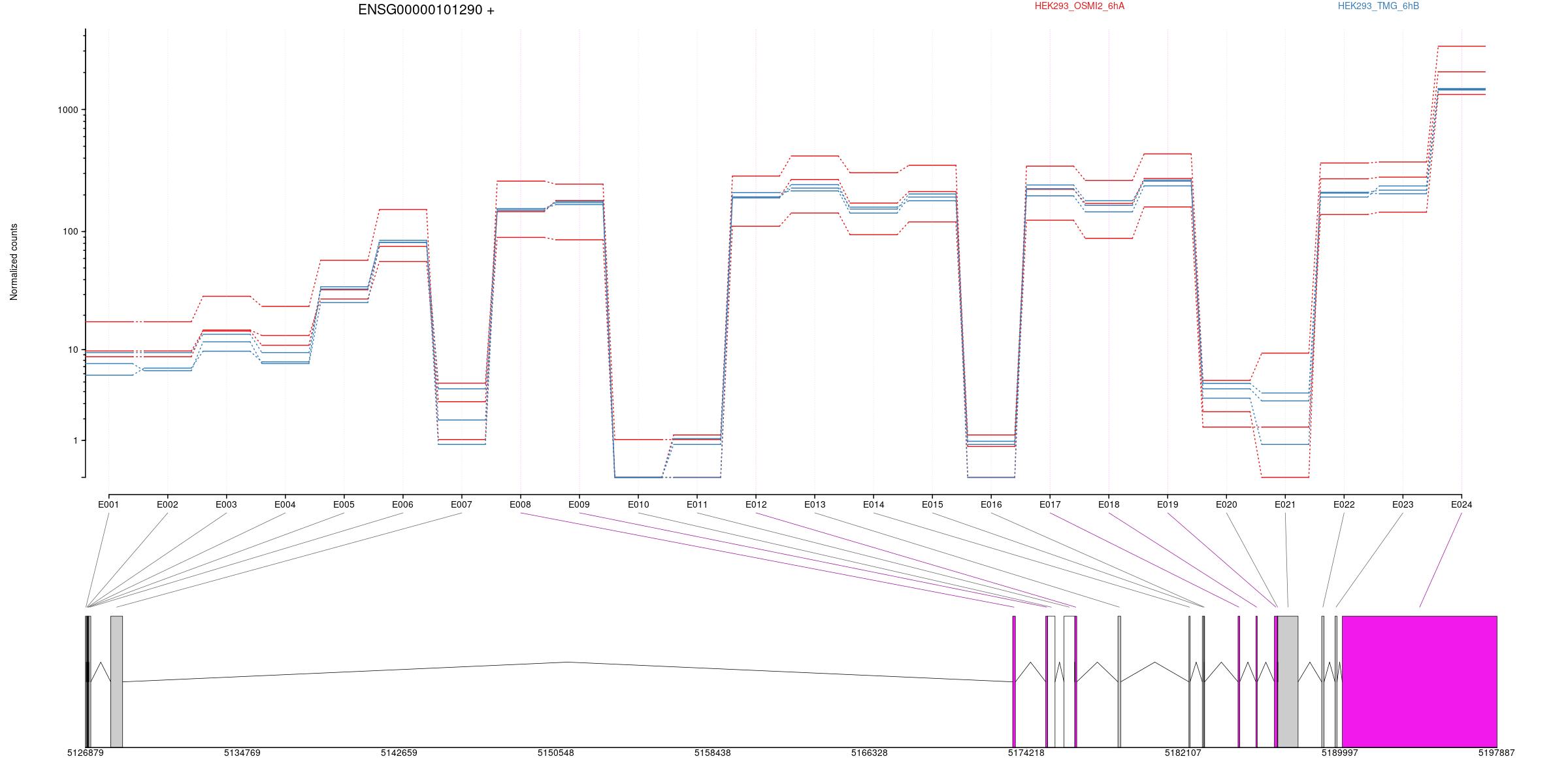
Task: Select exon label E021
Action: 1285,504
